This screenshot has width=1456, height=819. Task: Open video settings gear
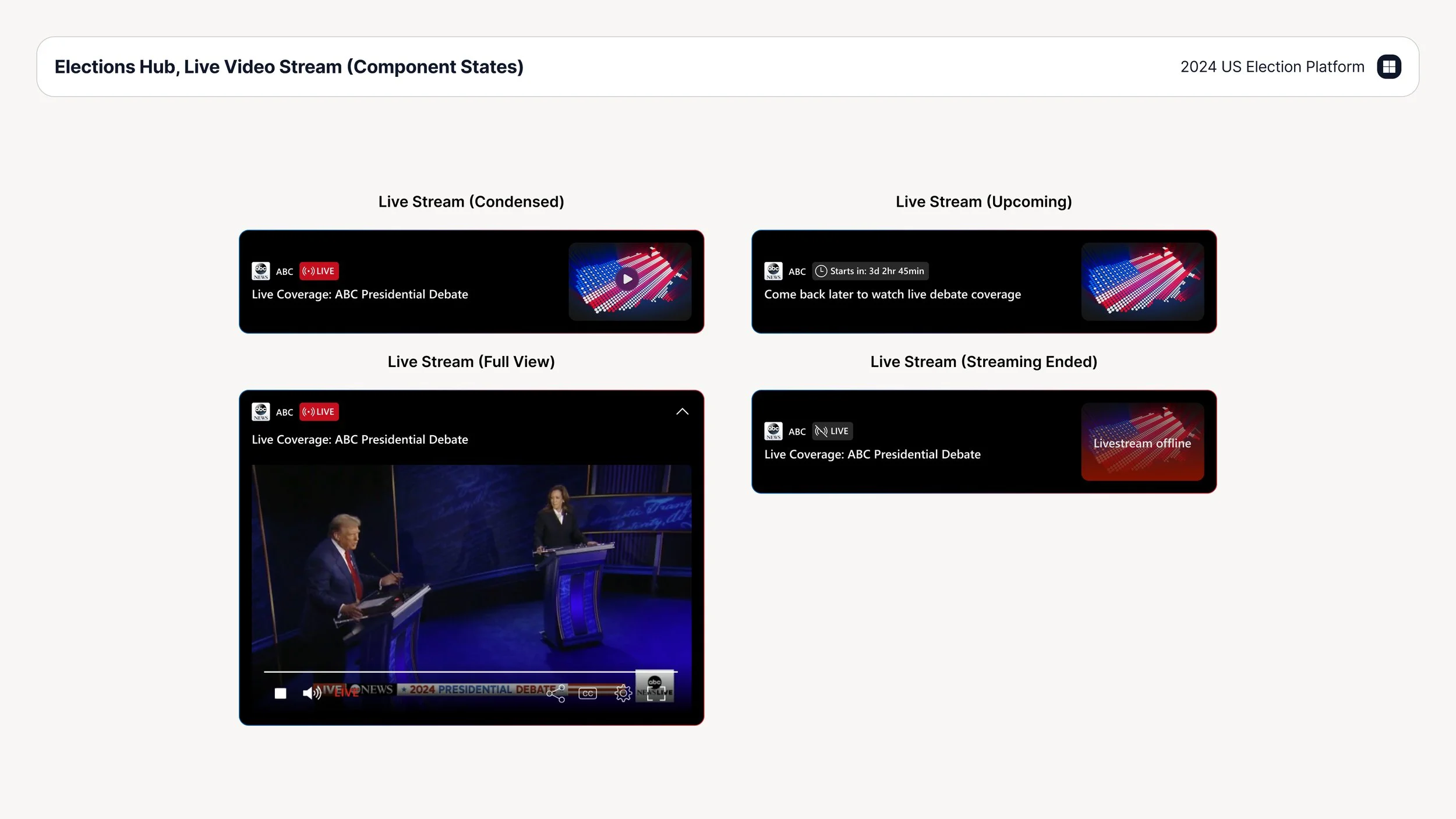tap(623, 693)
